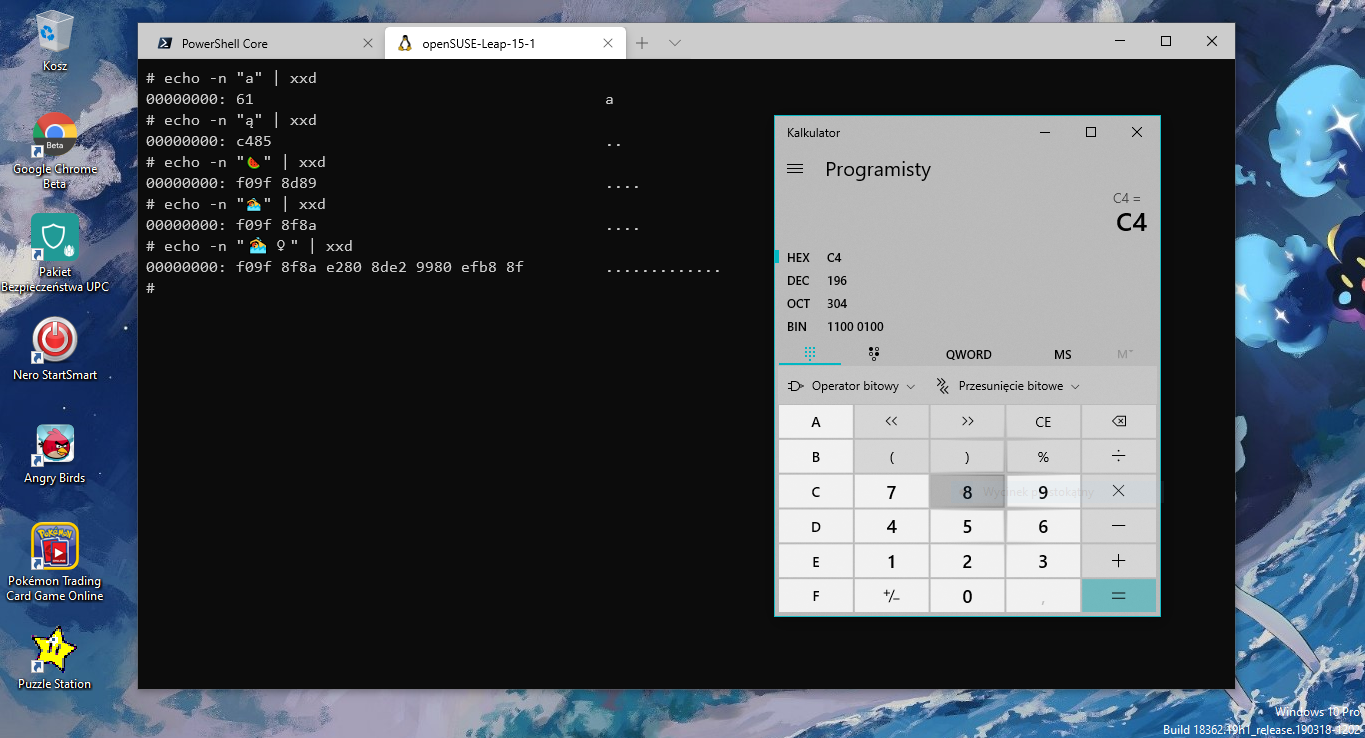Click the 5 key in Calculator
1365x738 pixels.
(x=967, y=526)
